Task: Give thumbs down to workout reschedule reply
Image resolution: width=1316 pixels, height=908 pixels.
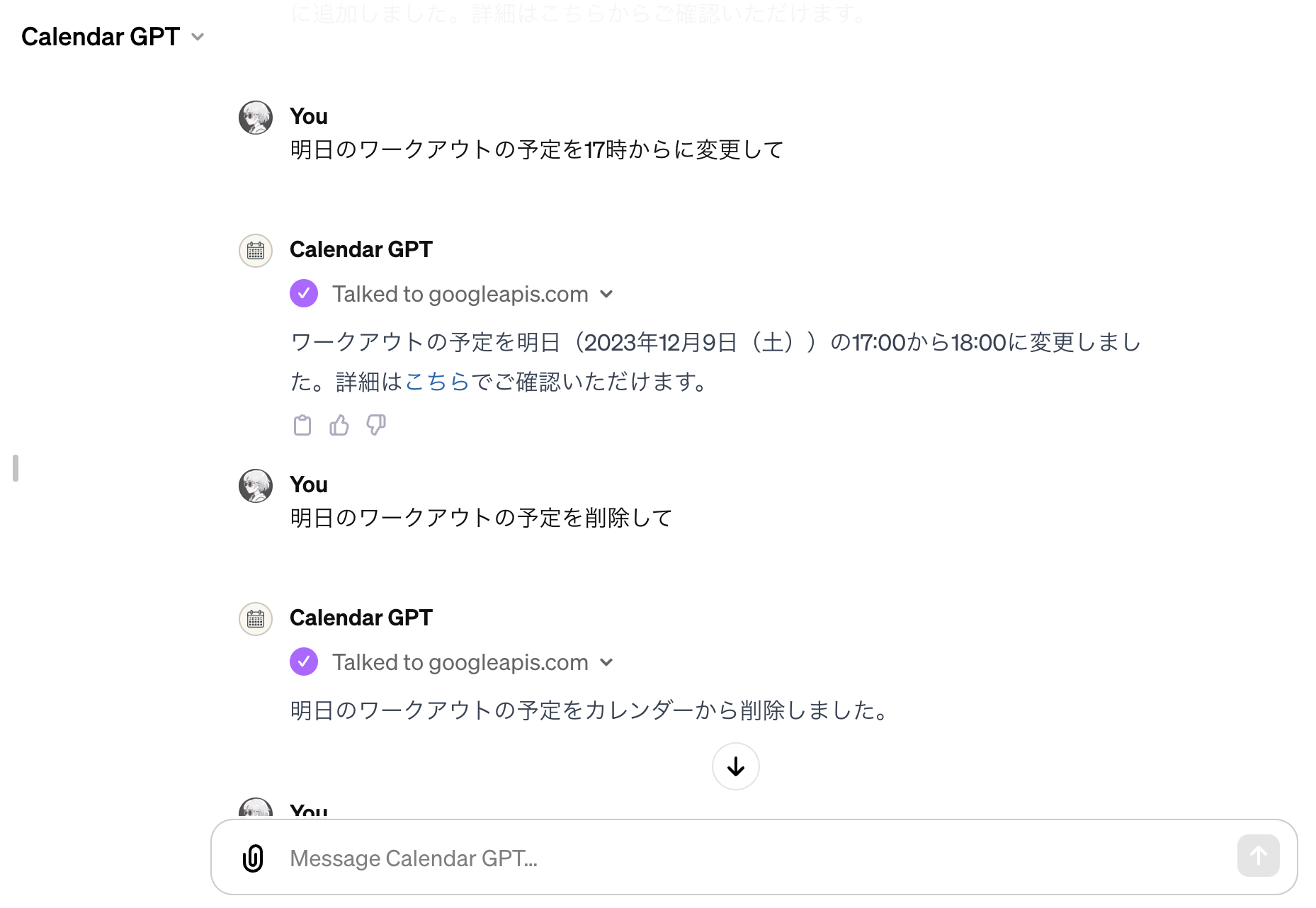Action: point(376,426)
